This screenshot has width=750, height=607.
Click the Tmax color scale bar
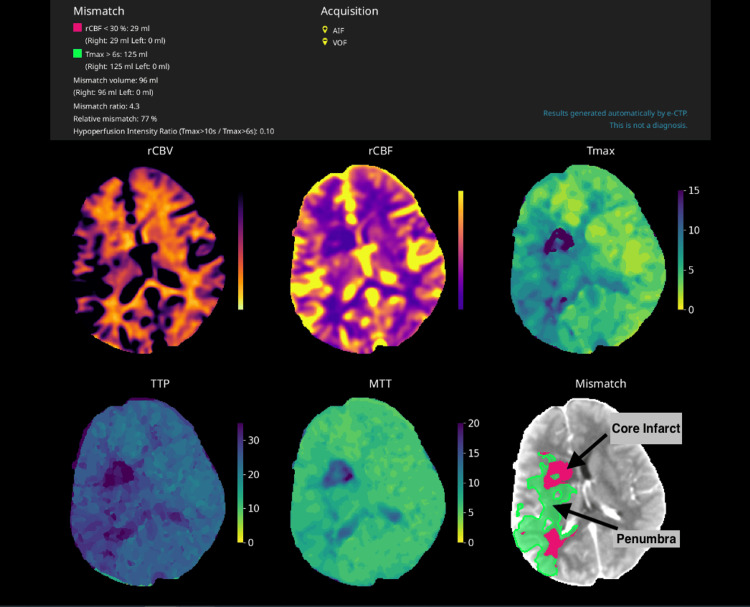(681, 250)
